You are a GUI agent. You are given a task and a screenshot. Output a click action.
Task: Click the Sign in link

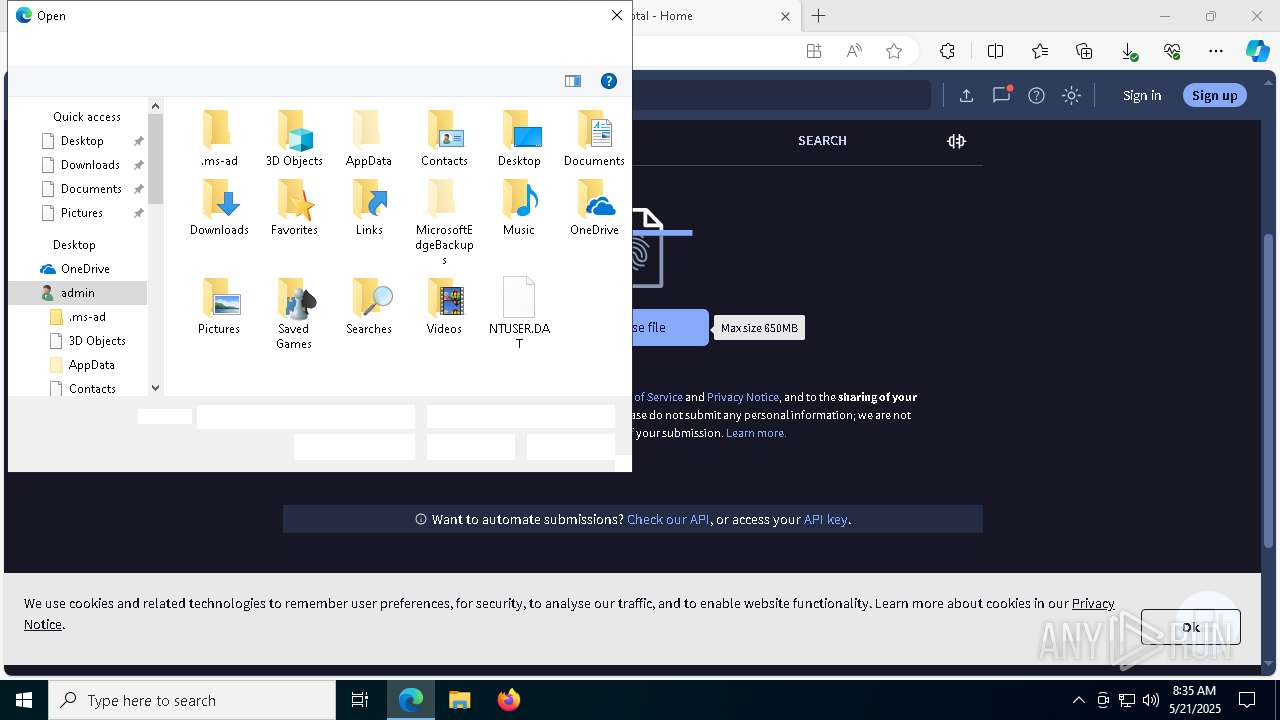point(1142,96)
